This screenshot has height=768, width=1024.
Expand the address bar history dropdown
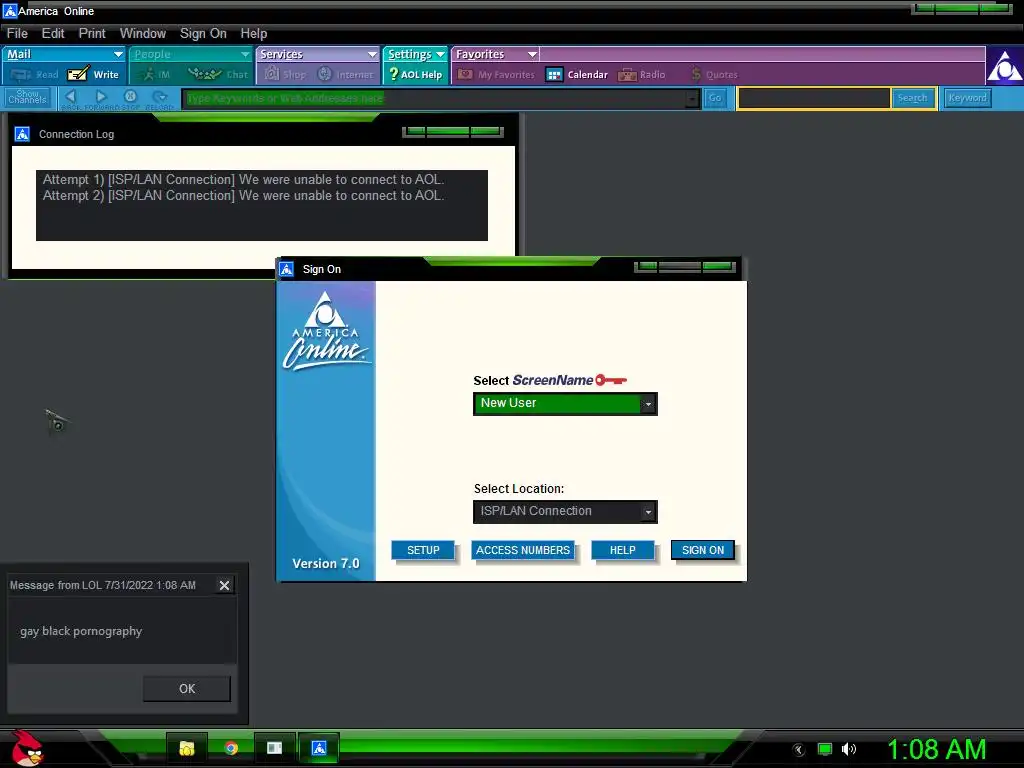(692, 99)
